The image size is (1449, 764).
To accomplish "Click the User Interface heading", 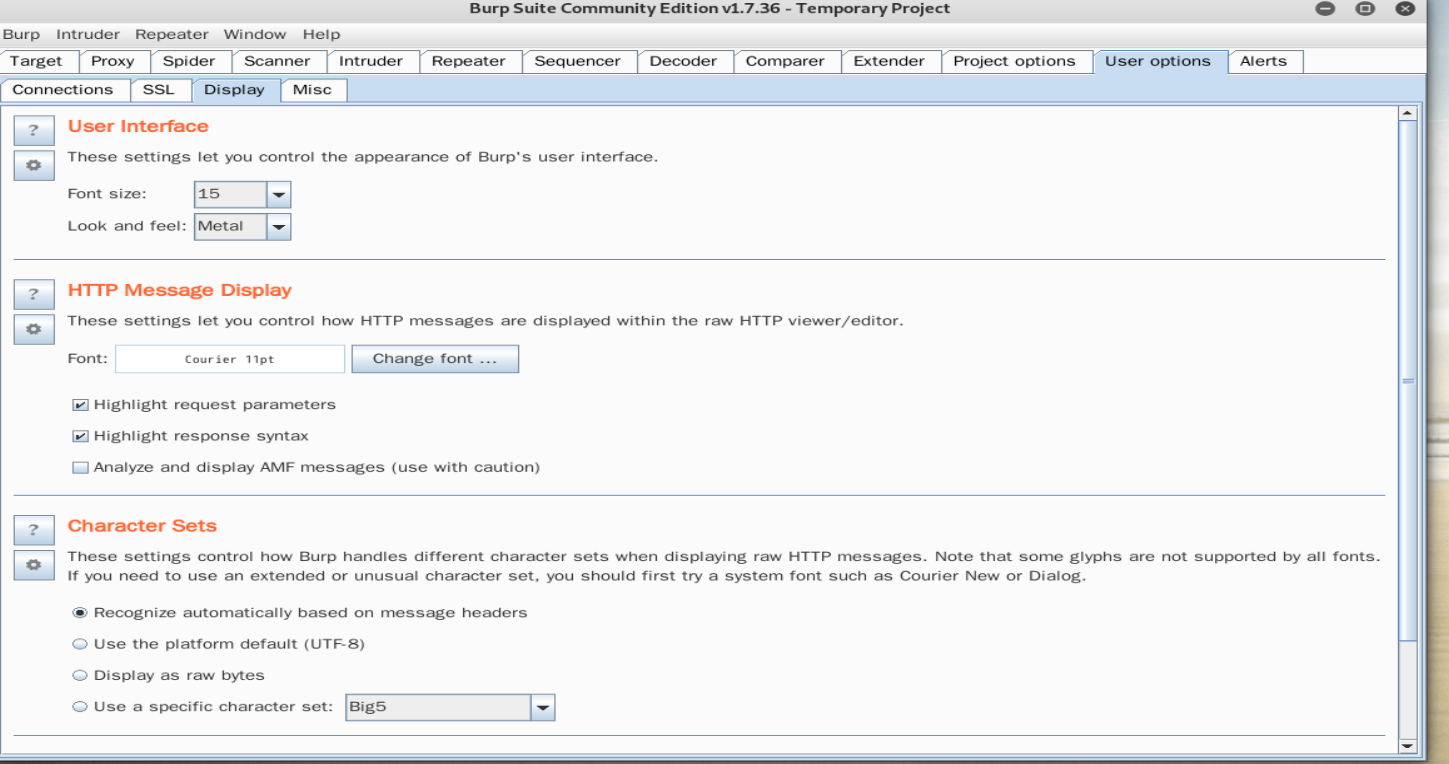I will (x=138, y=126).
